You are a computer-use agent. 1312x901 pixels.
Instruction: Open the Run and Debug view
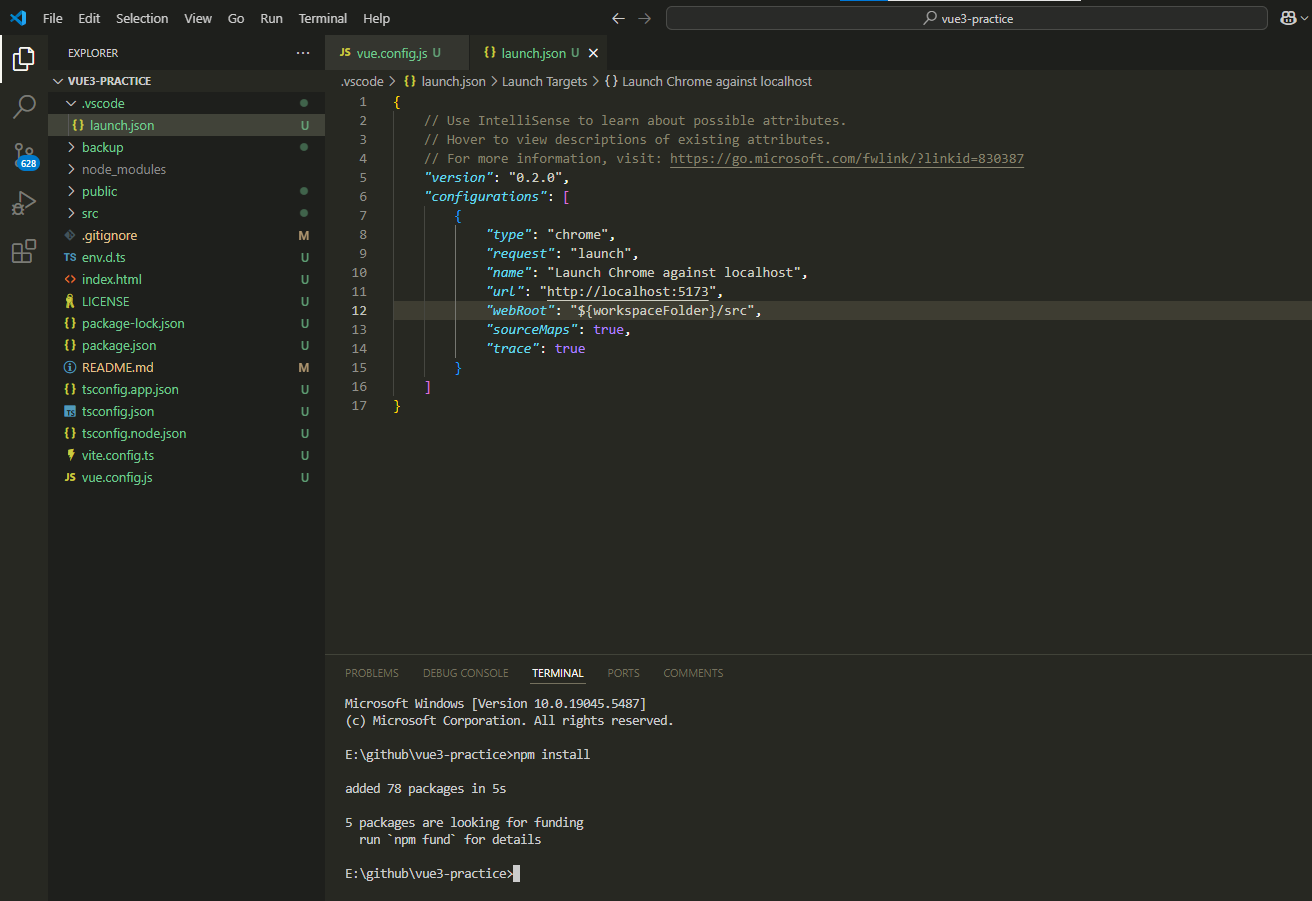pyautogui.click(x=24, y=203)
